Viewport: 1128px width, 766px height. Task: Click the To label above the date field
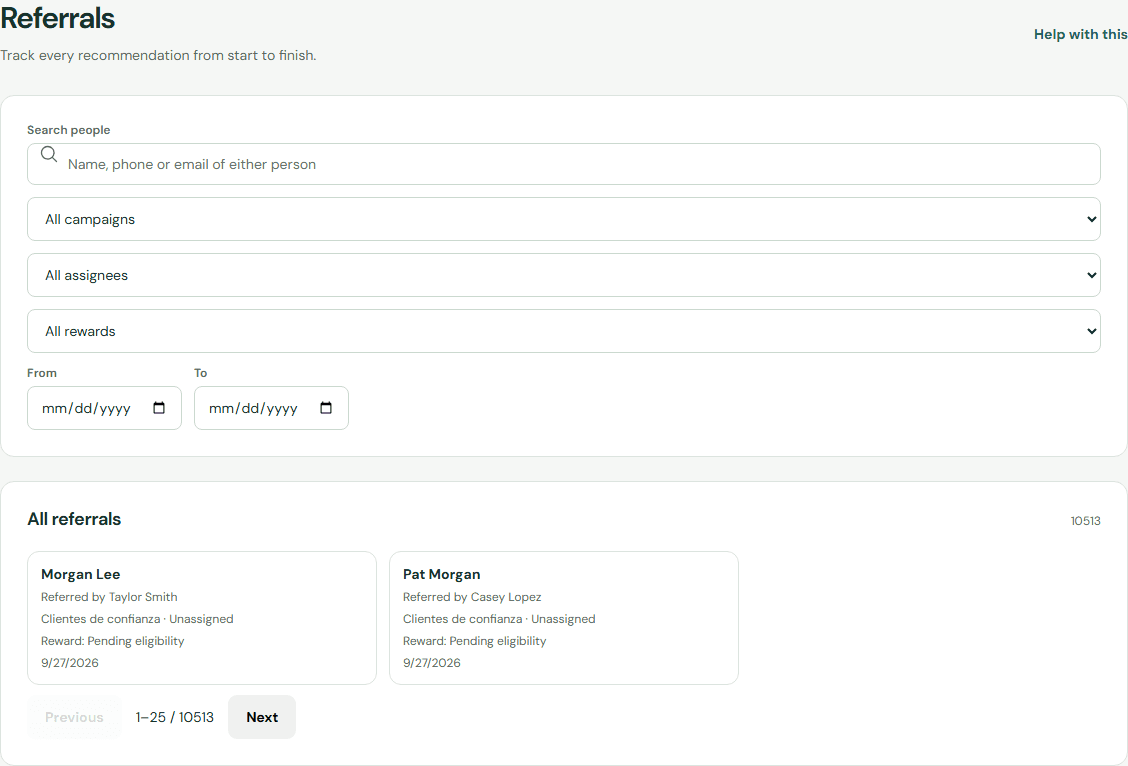tap(201, 373)
